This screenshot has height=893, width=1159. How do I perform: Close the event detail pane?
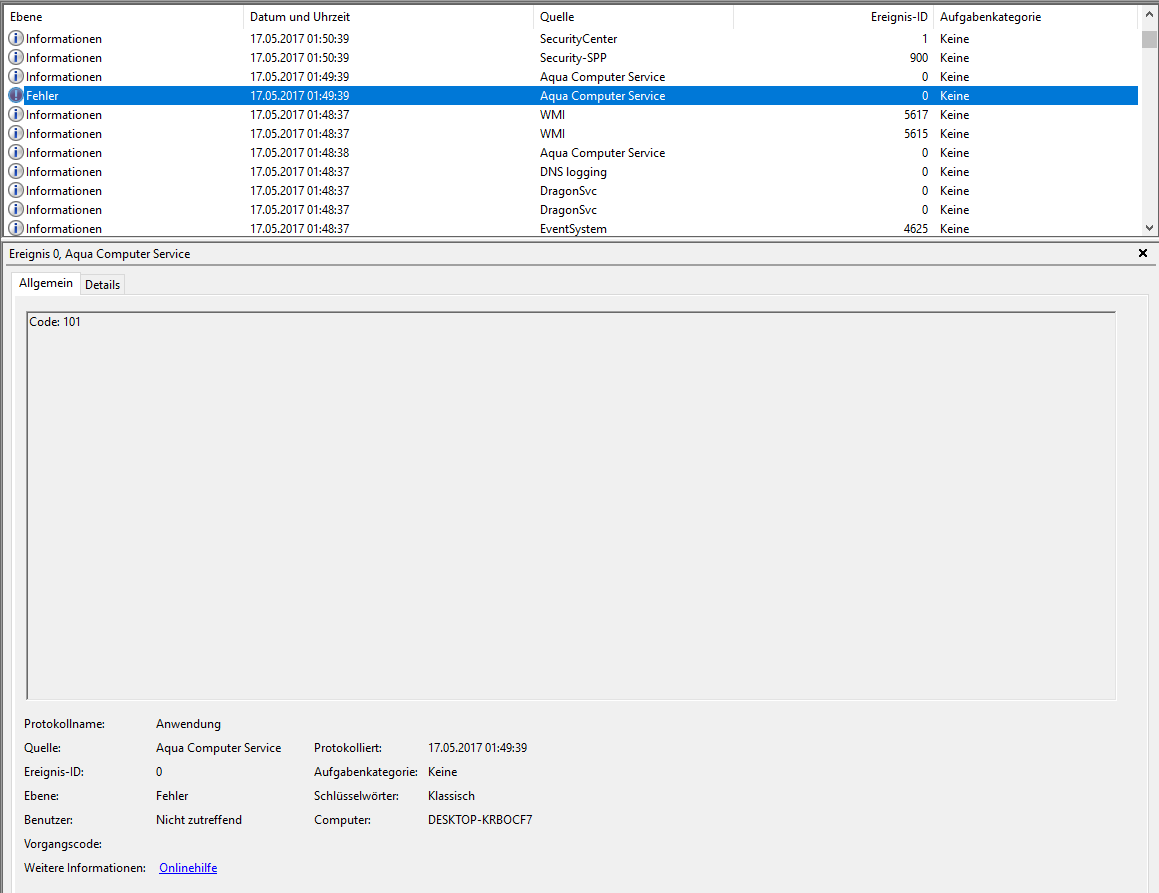point(1143,254)
